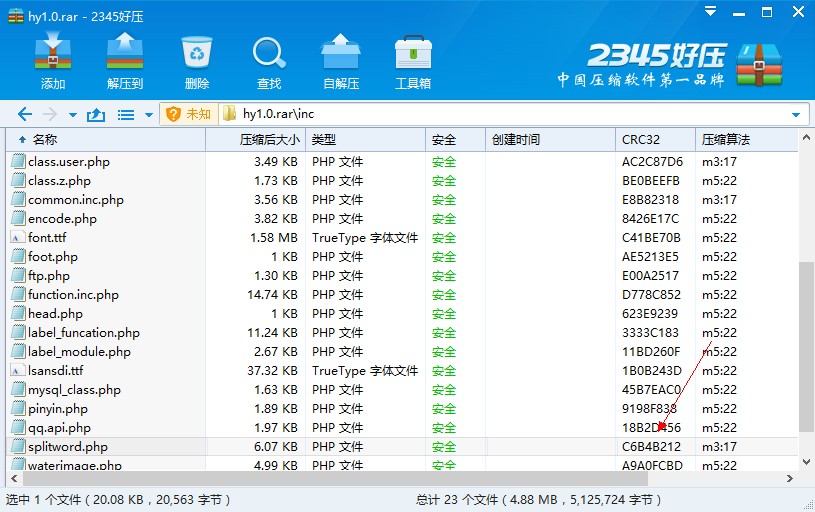Click the 安全 status of ftp.php
815x512 pixels.
443,275
